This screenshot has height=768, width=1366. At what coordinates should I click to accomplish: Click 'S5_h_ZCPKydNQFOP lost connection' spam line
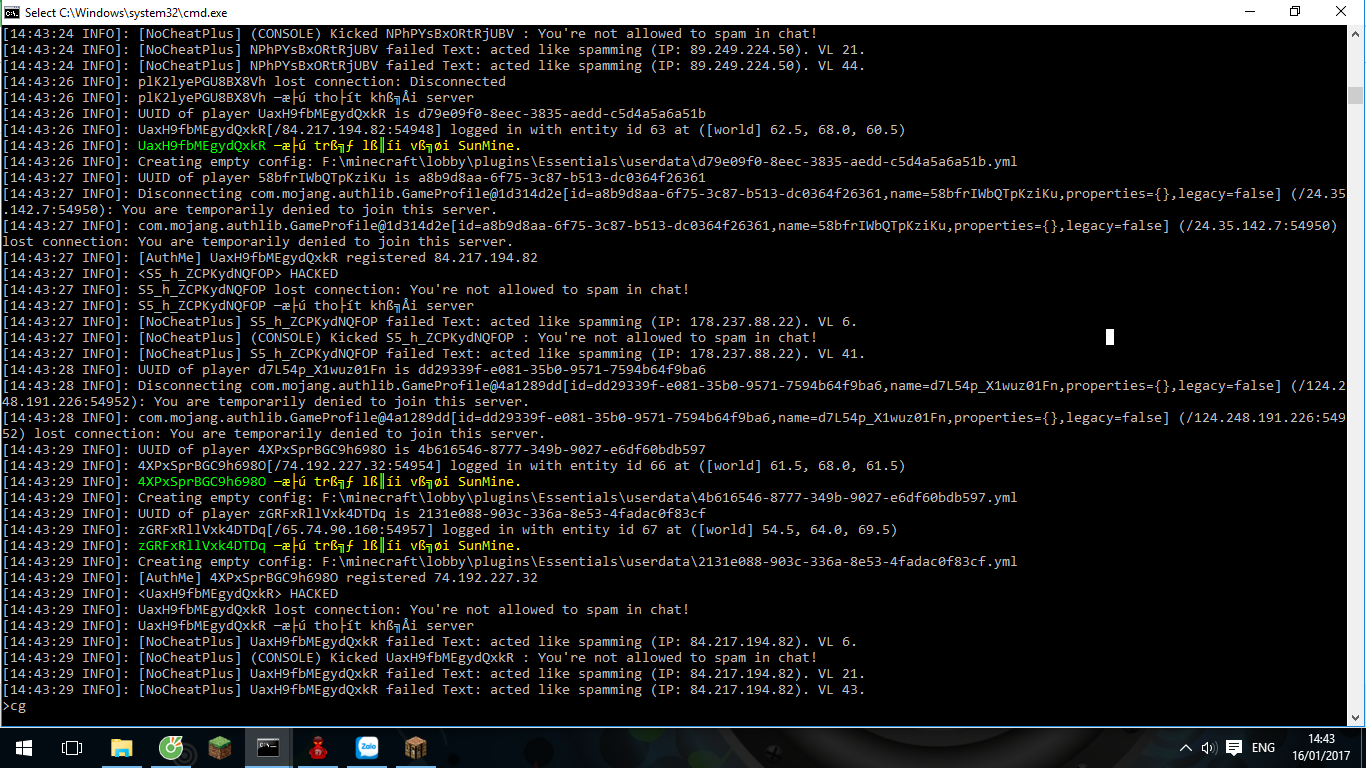tap(346, 290)
